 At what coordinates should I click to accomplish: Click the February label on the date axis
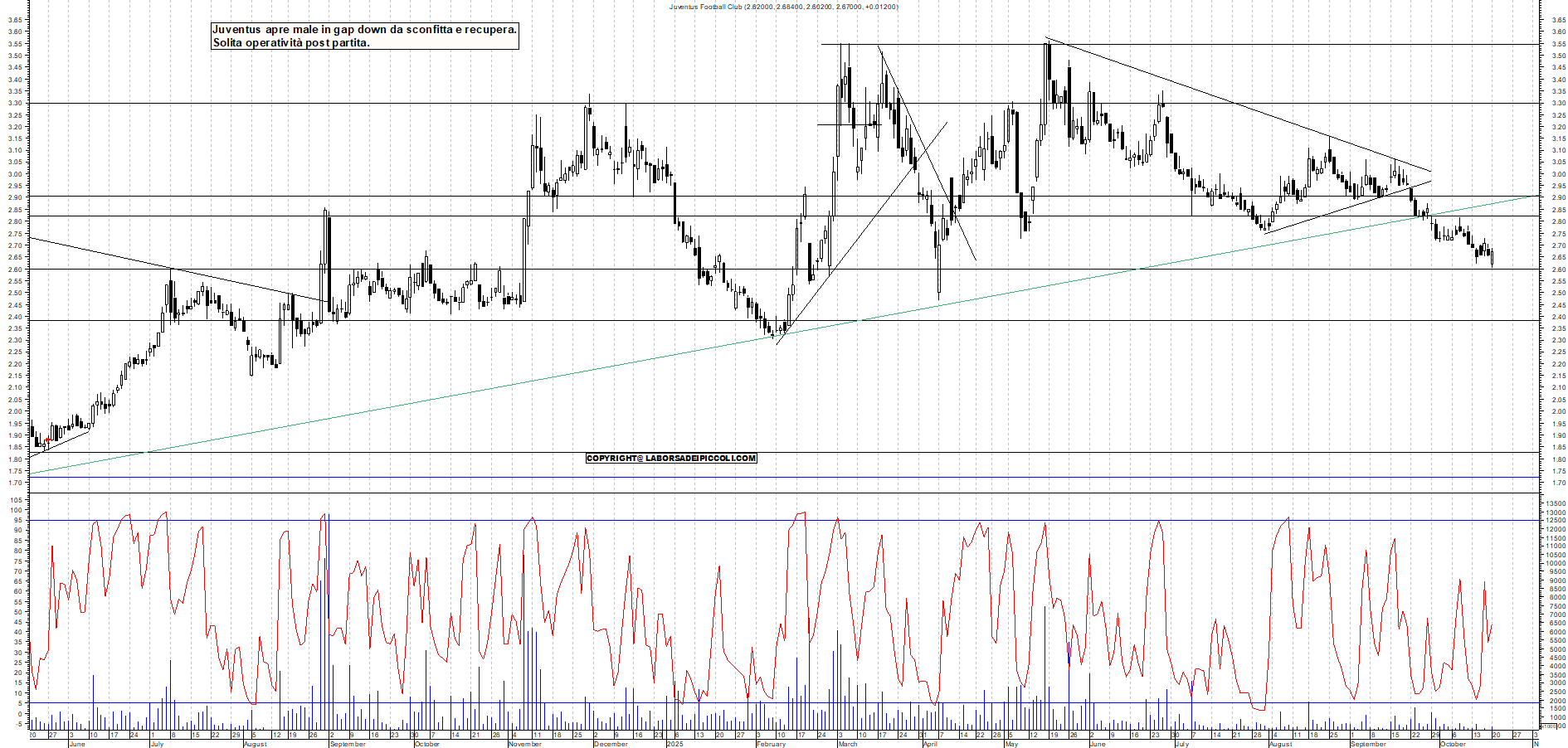(771, 744)
